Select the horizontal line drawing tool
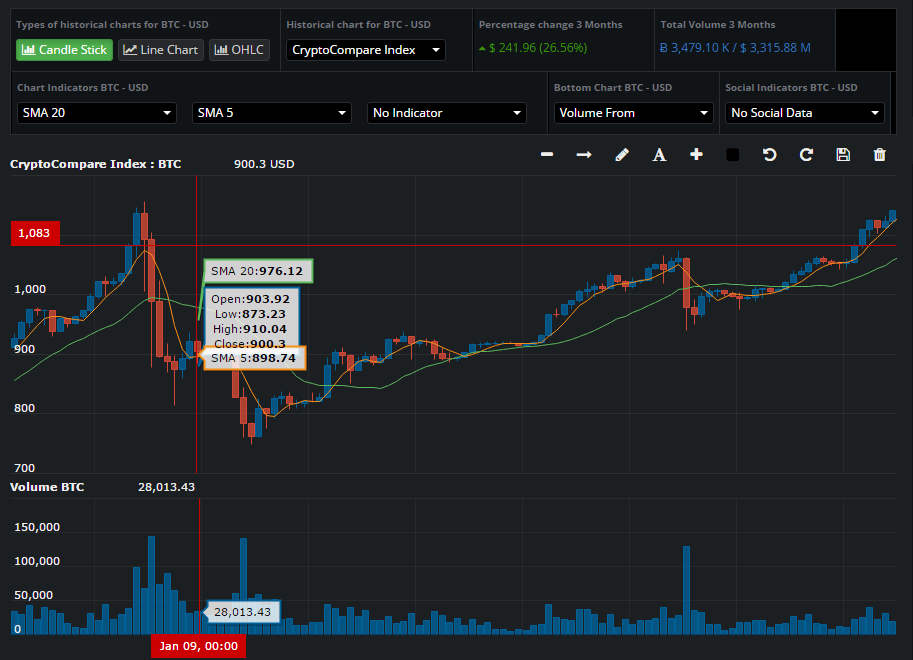This screenshot has width=913, height=660. [547, 154]
